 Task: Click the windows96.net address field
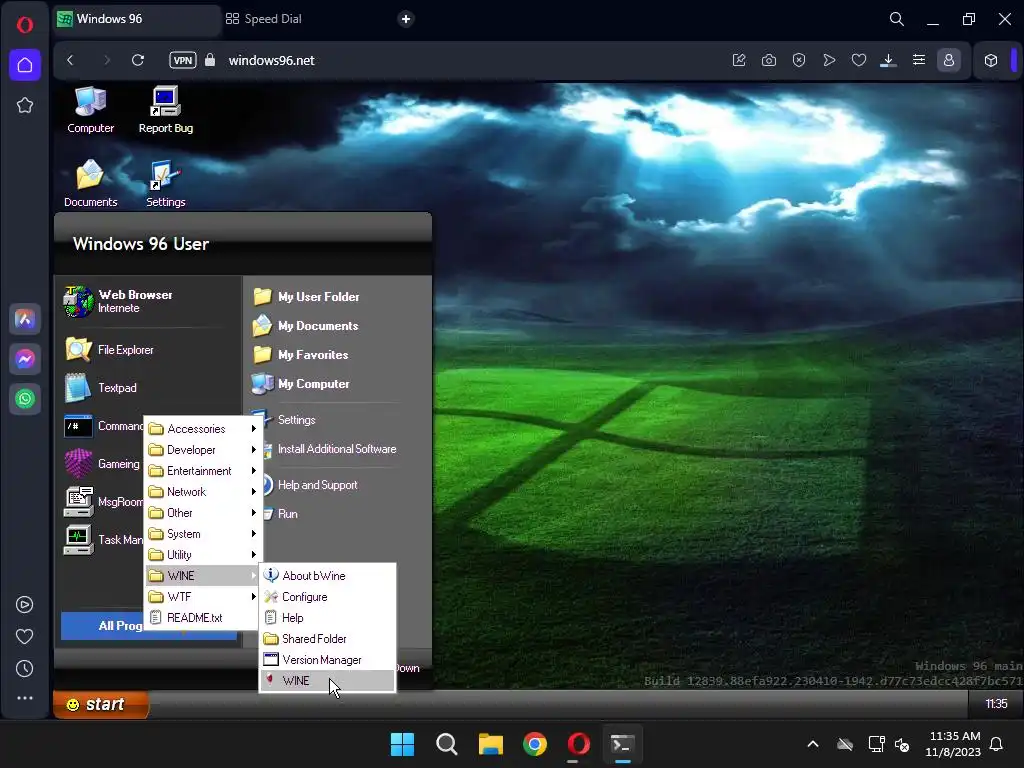coord(272,60)
